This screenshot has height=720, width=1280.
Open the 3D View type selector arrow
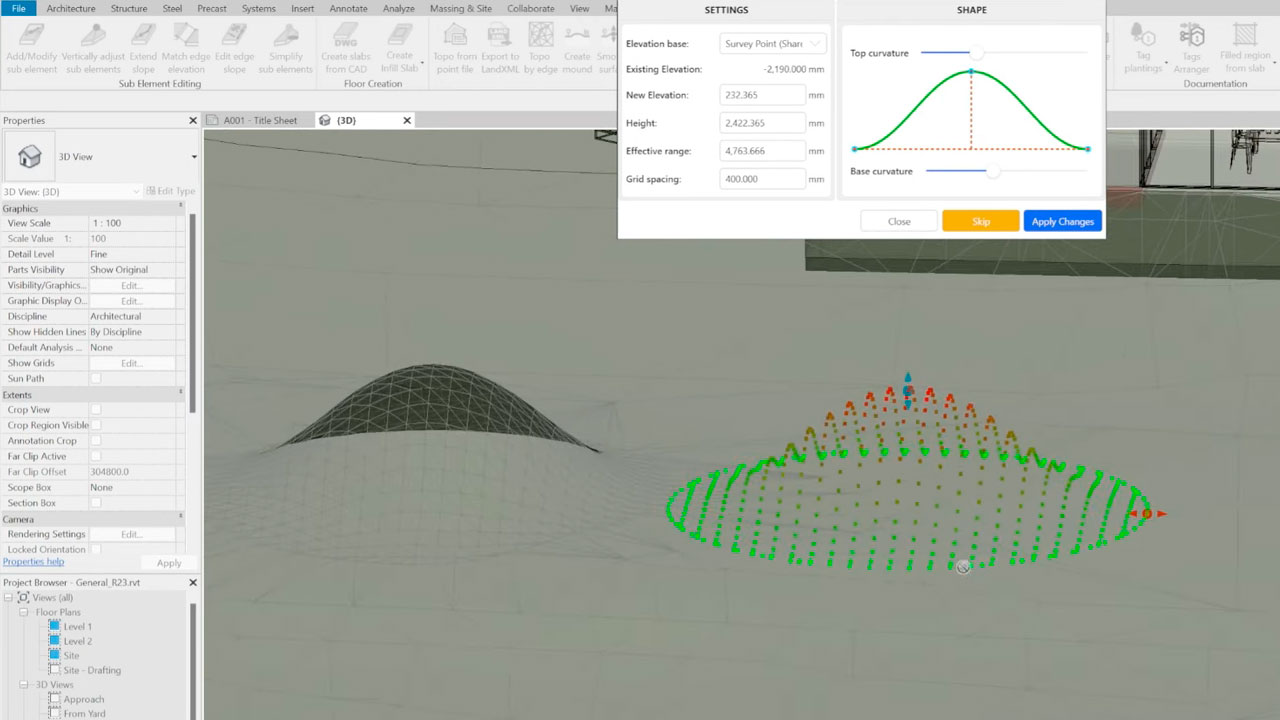pos(194,157)
